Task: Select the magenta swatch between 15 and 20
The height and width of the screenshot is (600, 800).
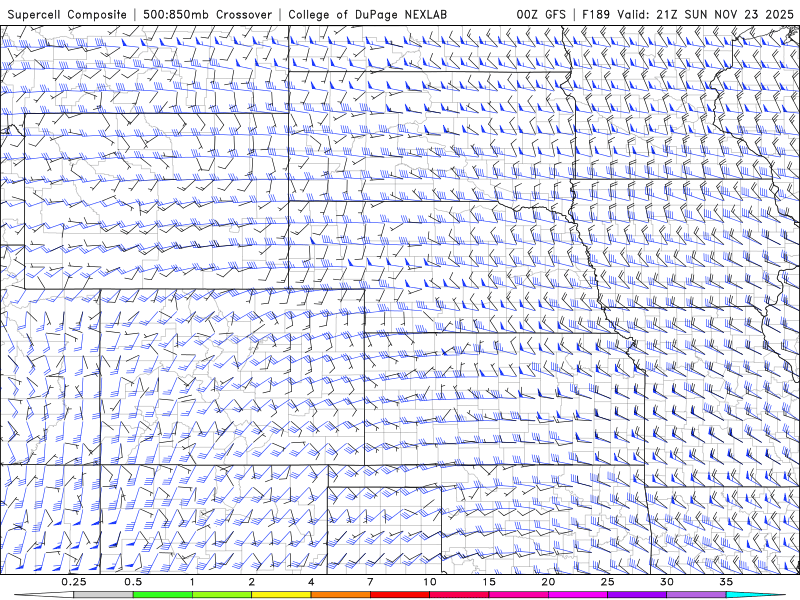Action: pyautogui.click(x=518, y=595)
